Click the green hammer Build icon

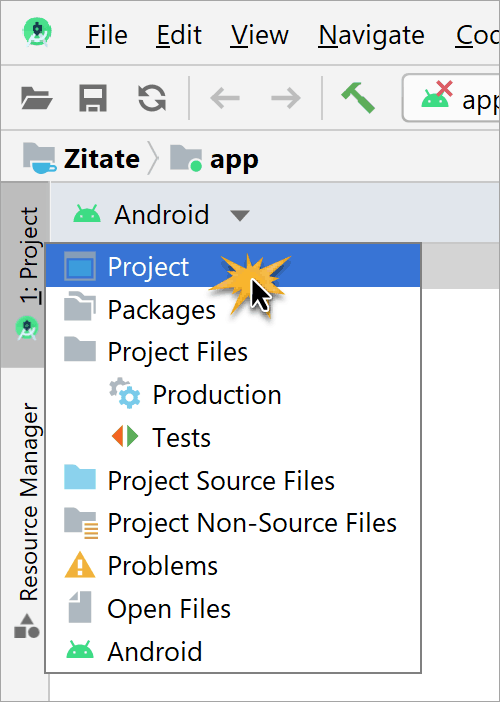pyautogui.click(x=358, y=97)
